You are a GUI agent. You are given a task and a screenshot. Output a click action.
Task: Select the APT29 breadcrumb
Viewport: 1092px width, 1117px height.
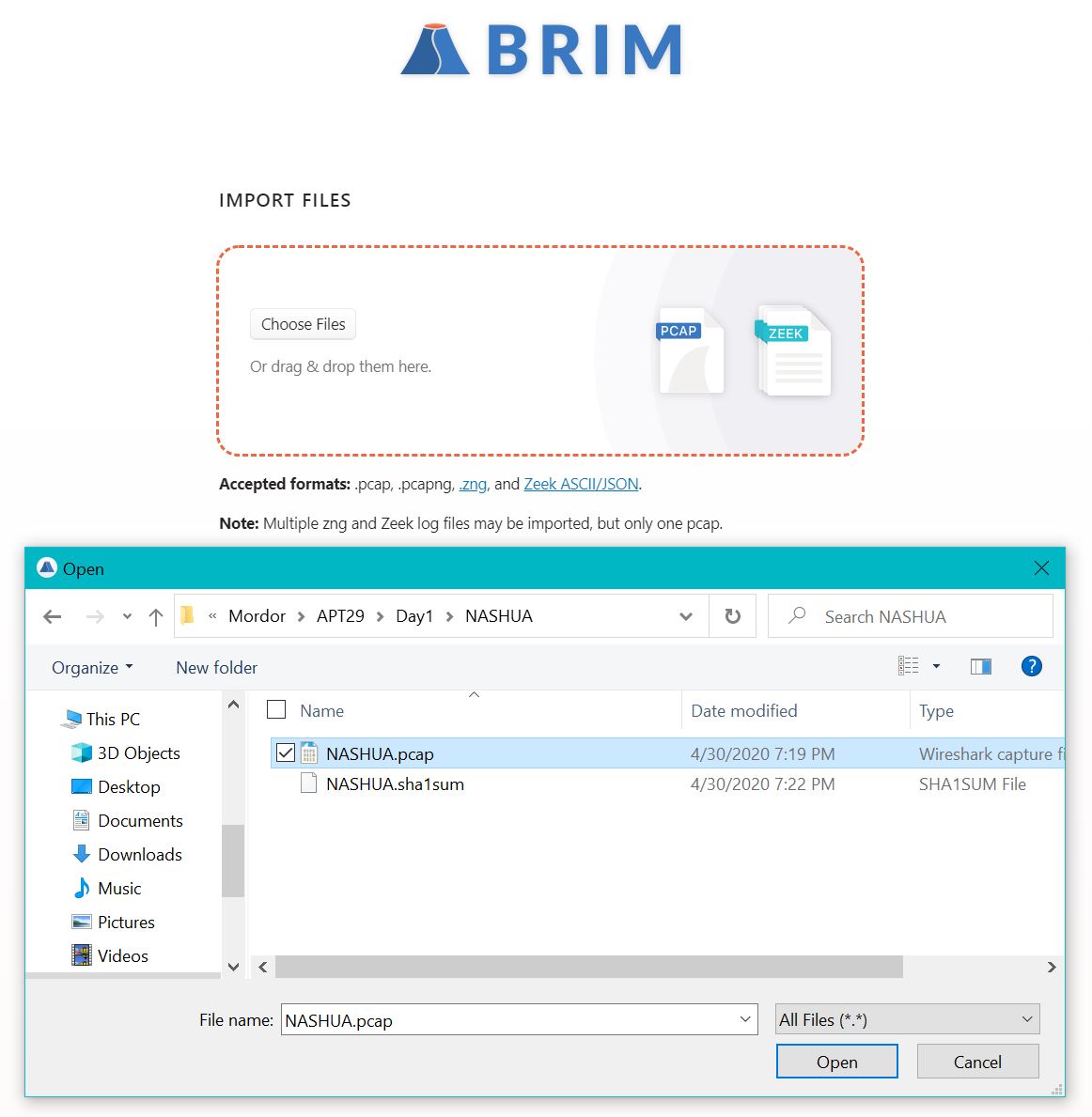(x=340, y=615)
